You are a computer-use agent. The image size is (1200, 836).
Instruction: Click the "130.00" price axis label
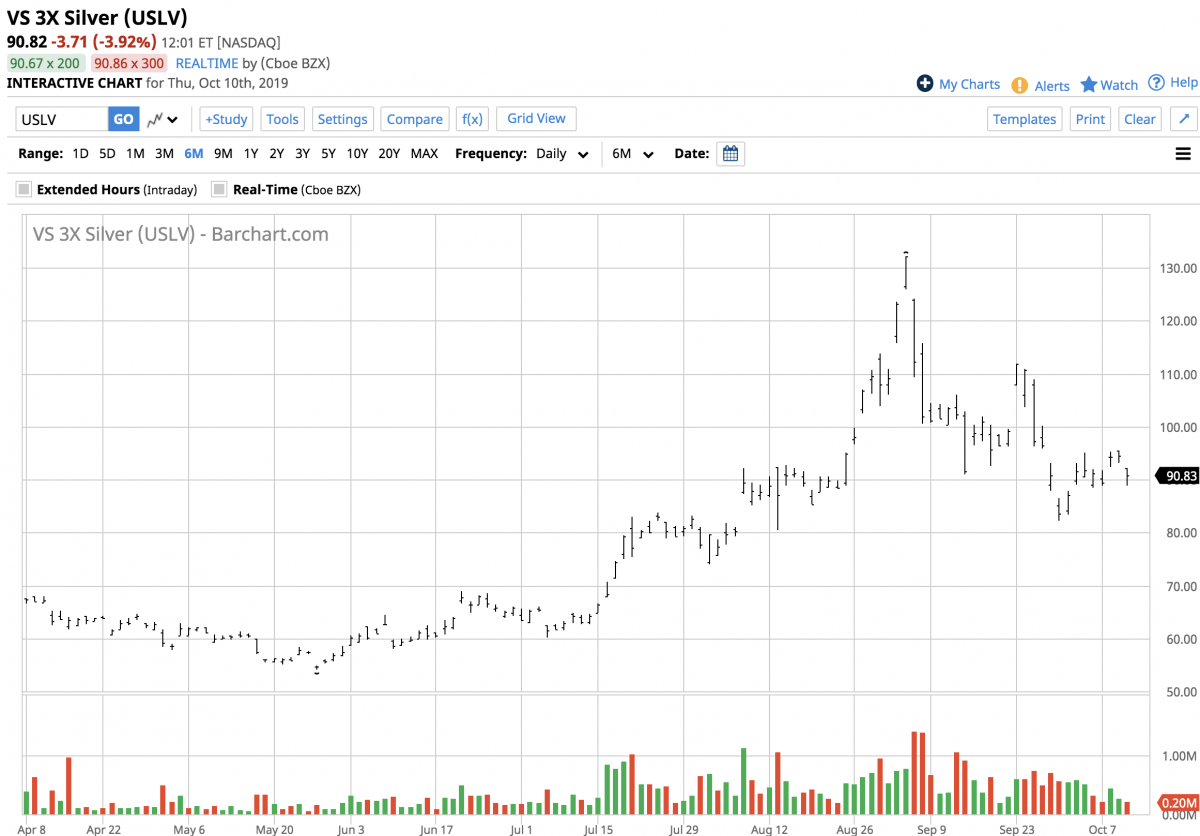pos(1178,268)
